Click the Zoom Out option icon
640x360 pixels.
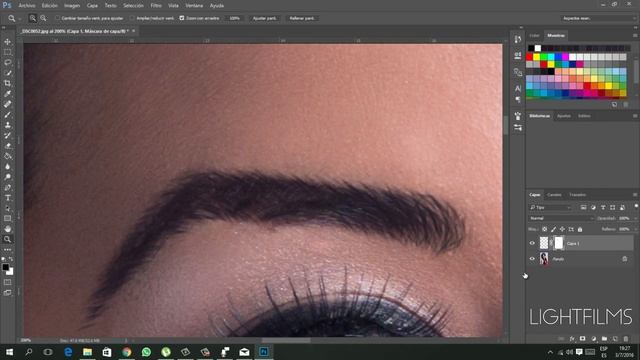tap(43, 18)
